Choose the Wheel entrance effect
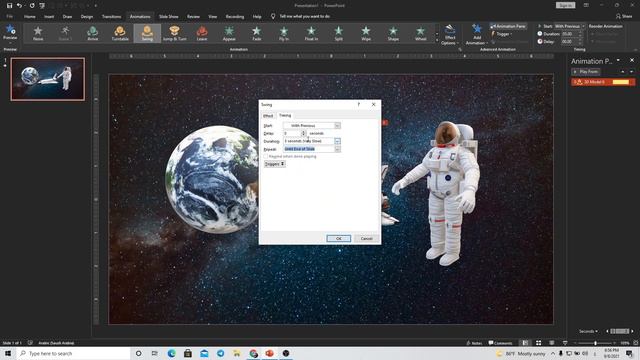The height and width of the screenshot is (360, 640). 421,33
